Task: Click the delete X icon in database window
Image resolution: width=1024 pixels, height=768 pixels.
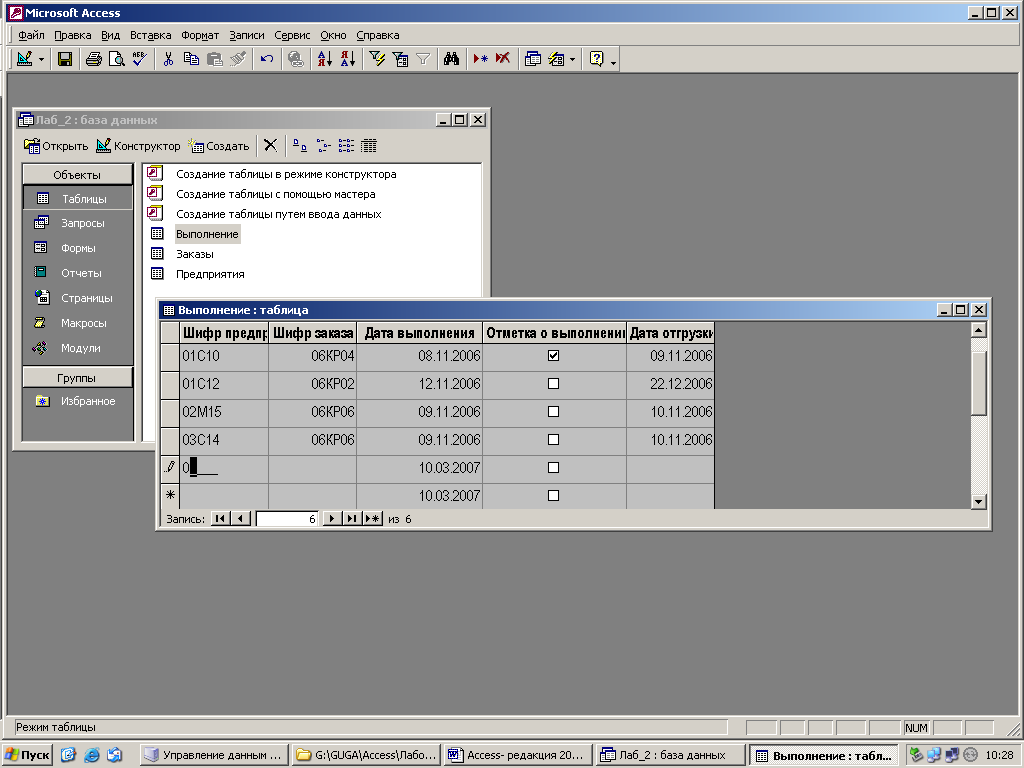Action: pyautogui.click(x=270, y=146)
